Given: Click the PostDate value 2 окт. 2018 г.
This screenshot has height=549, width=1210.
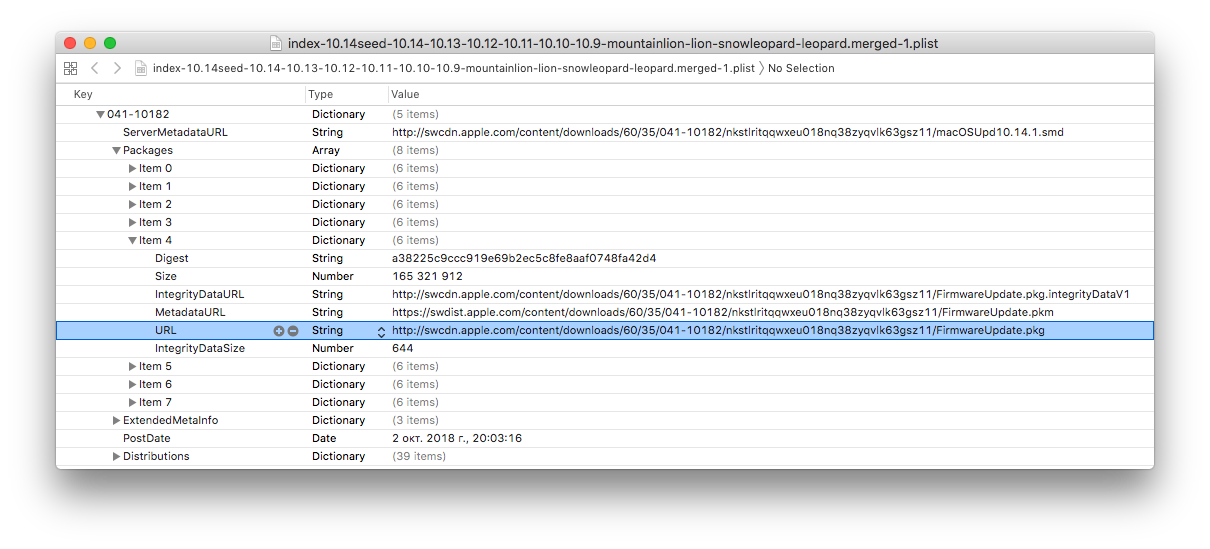Looking at the screenshot, I should coord(457,438).
